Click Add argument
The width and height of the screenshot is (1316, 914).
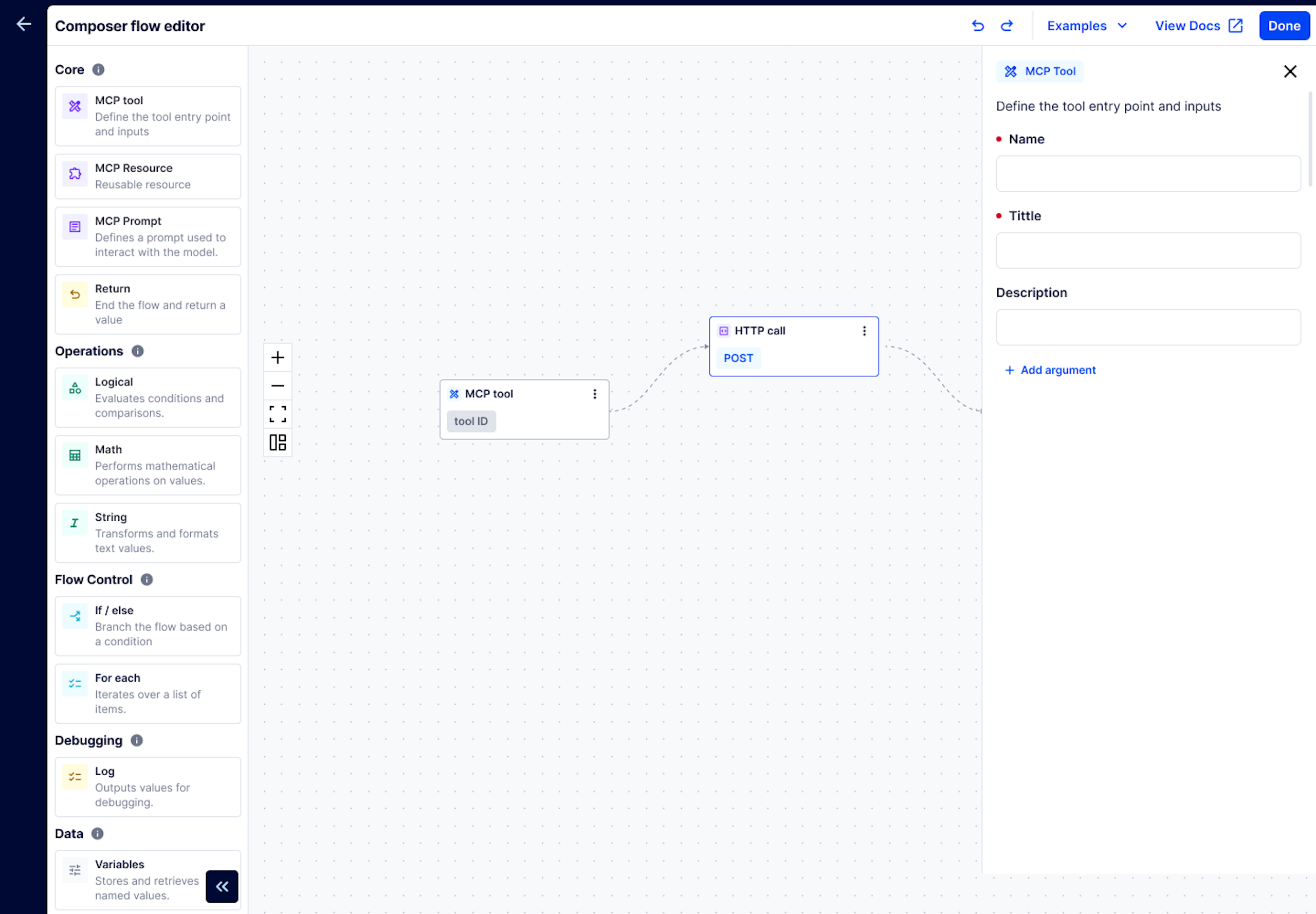pyautogui.click(x=1050, y=370)
